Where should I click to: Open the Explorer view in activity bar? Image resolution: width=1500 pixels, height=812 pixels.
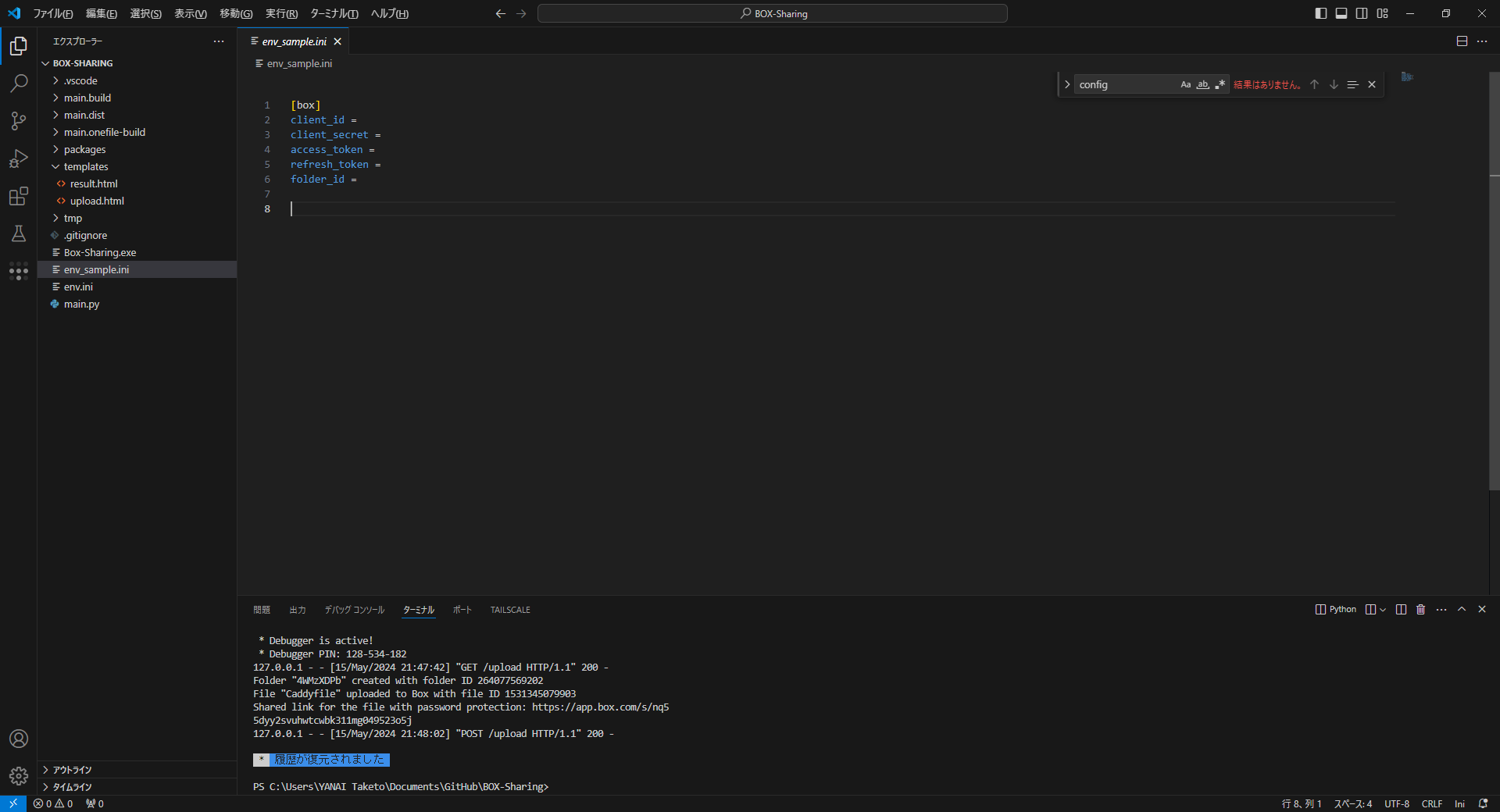[19, 46]
